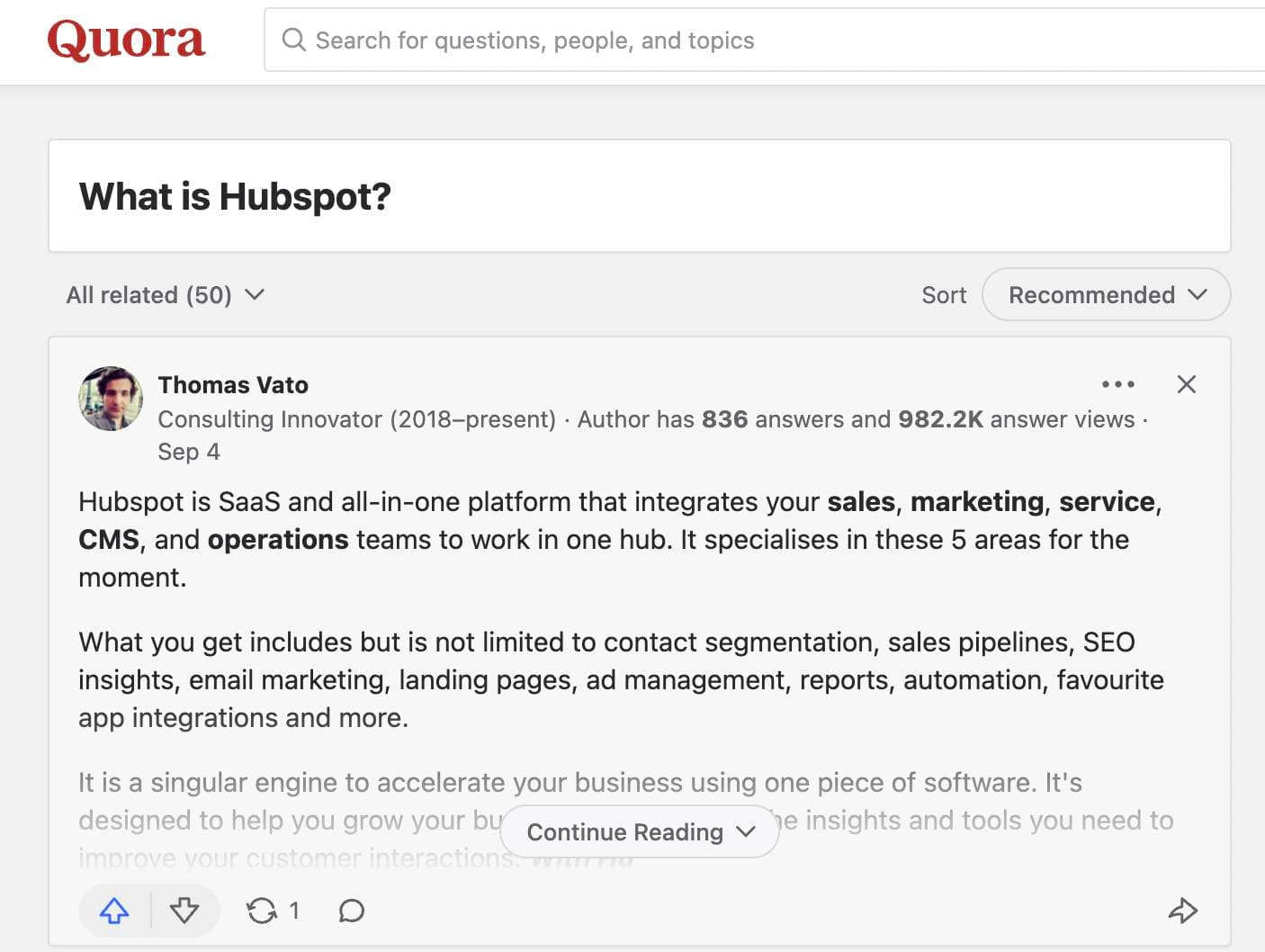The width and height of the screenshot is (1265, 952).
Task: Click the Sep 4 answer date
Action: 189,452
